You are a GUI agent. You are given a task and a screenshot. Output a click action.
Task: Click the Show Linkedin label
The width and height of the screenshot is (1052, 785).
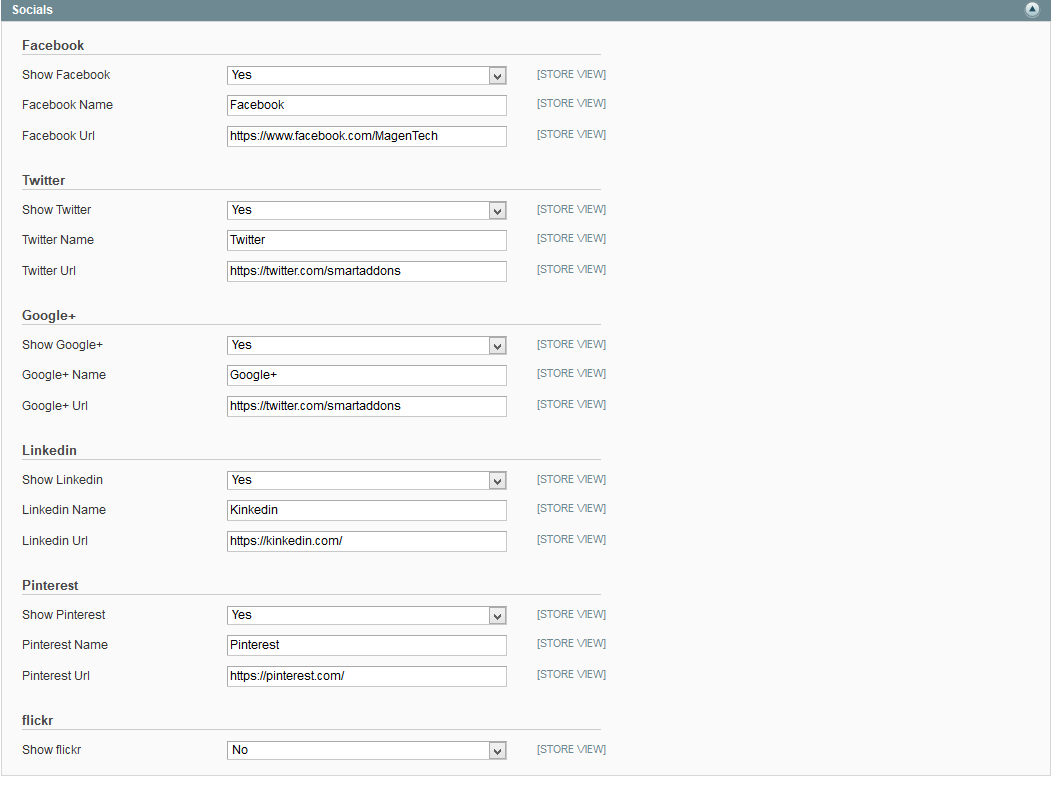(62, 479)
